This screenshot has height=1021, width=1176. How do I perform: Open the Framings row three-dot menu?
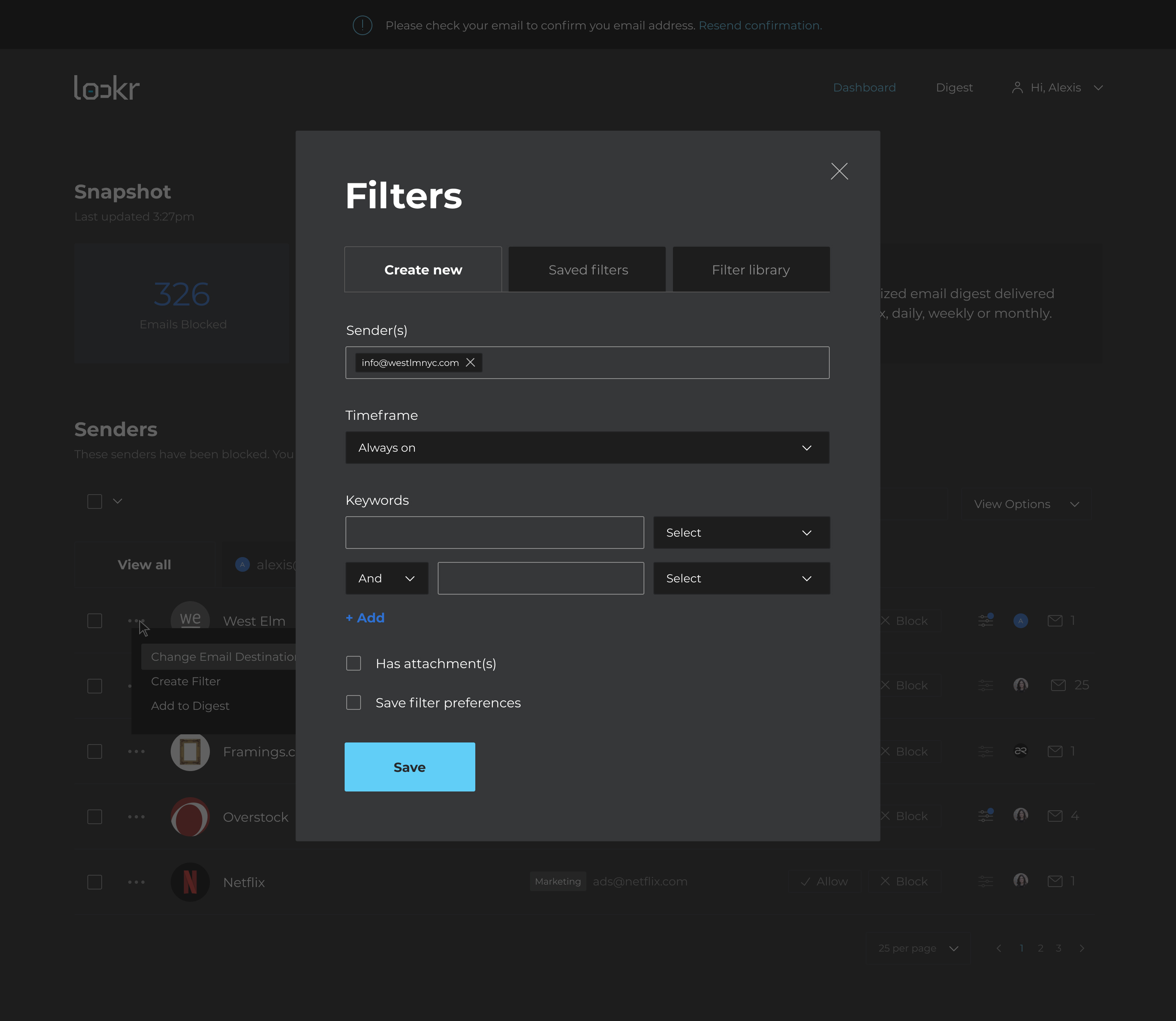[136, 751]
